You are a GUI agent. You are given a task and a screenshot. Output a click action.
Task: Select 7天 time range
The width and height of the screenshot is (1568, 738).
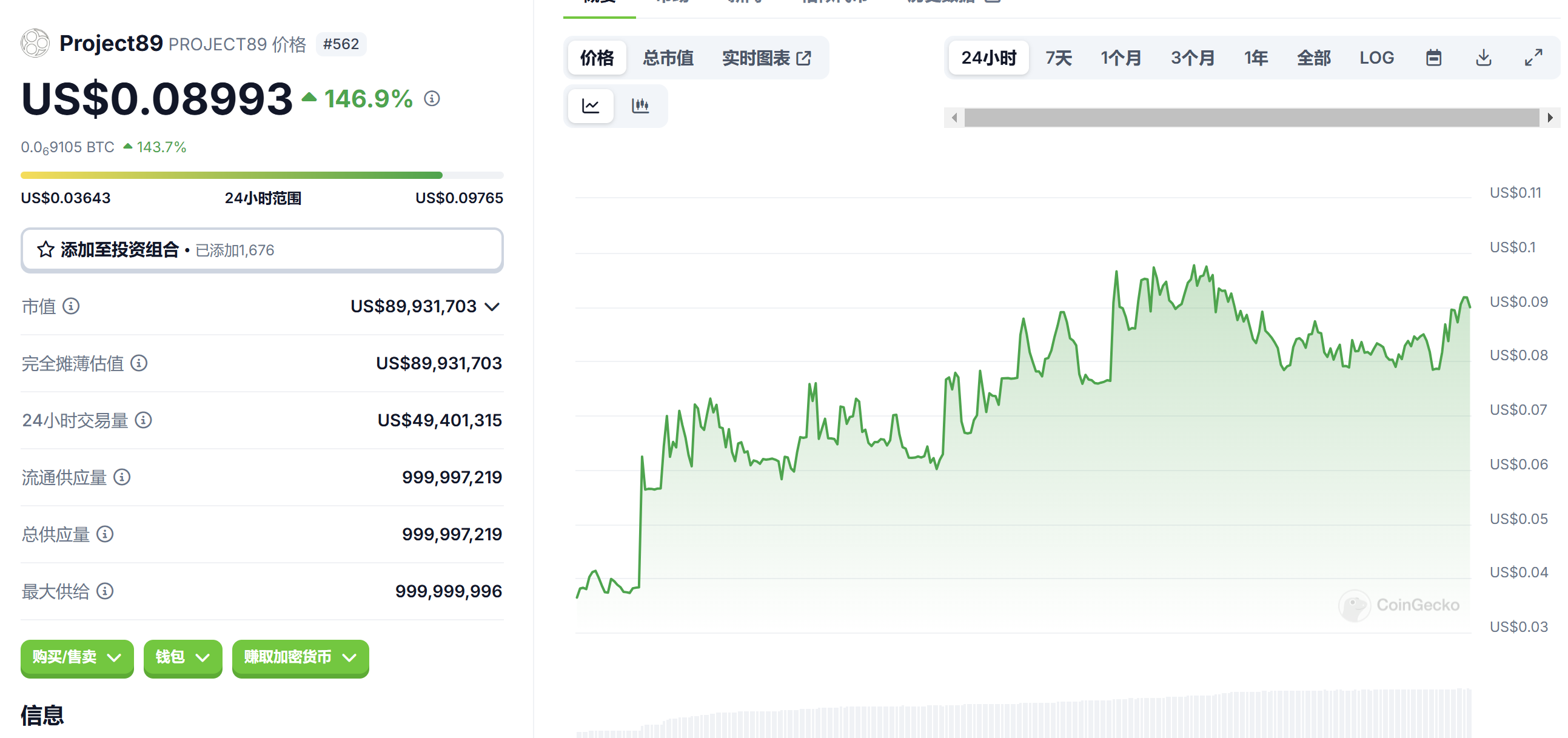1059,58
